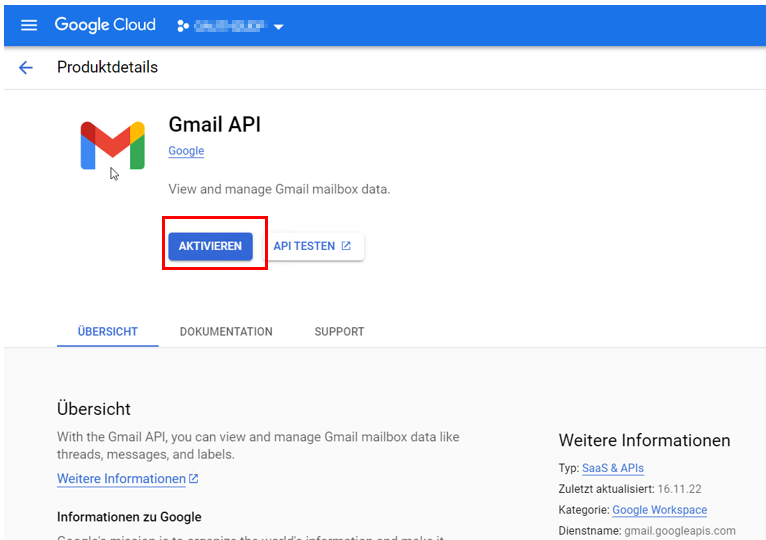Select the ÜBERSICHT tab
This screenshot has height=540, width=766.
[107, 332]
